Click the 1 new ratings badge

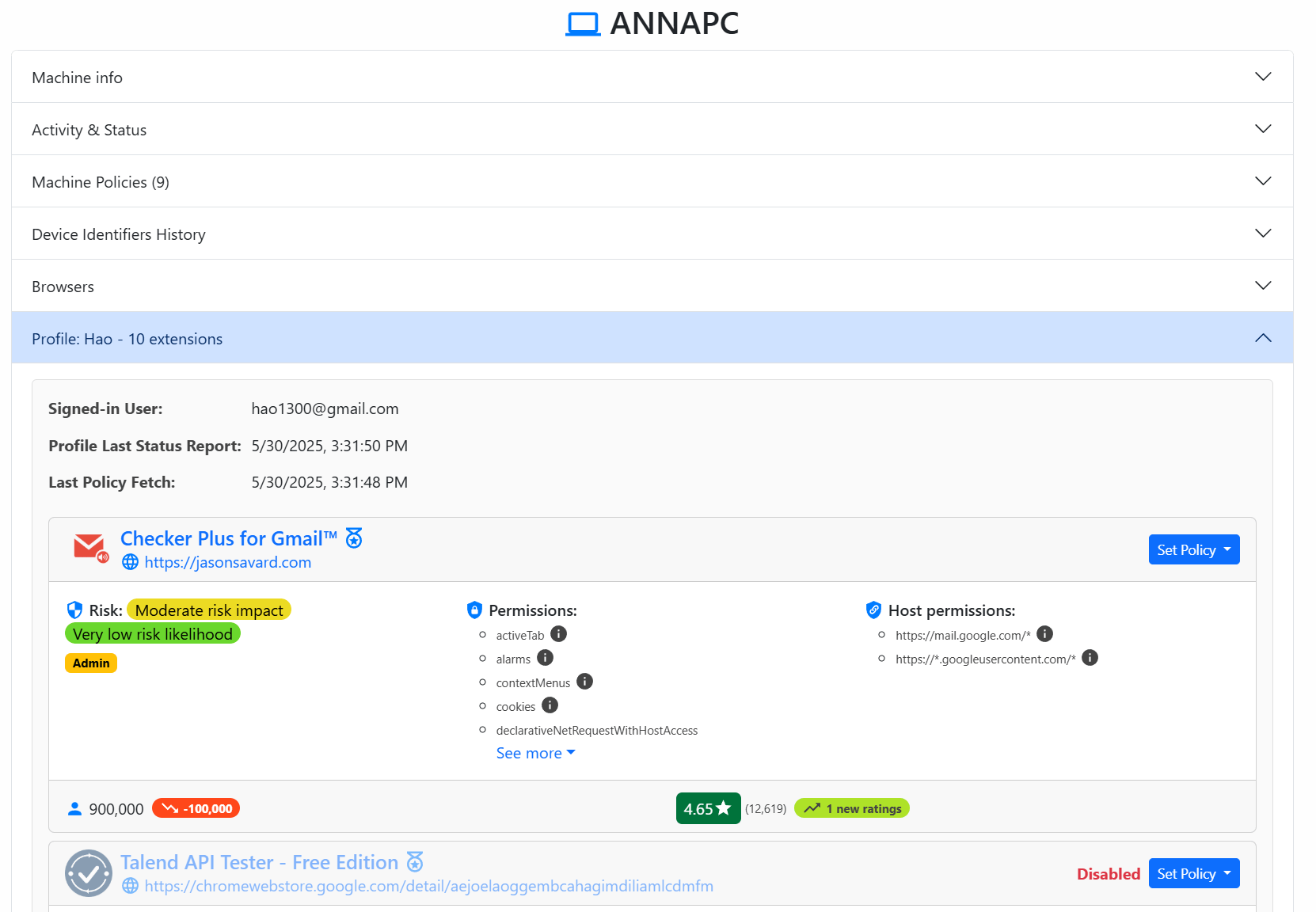pos(852,808)
